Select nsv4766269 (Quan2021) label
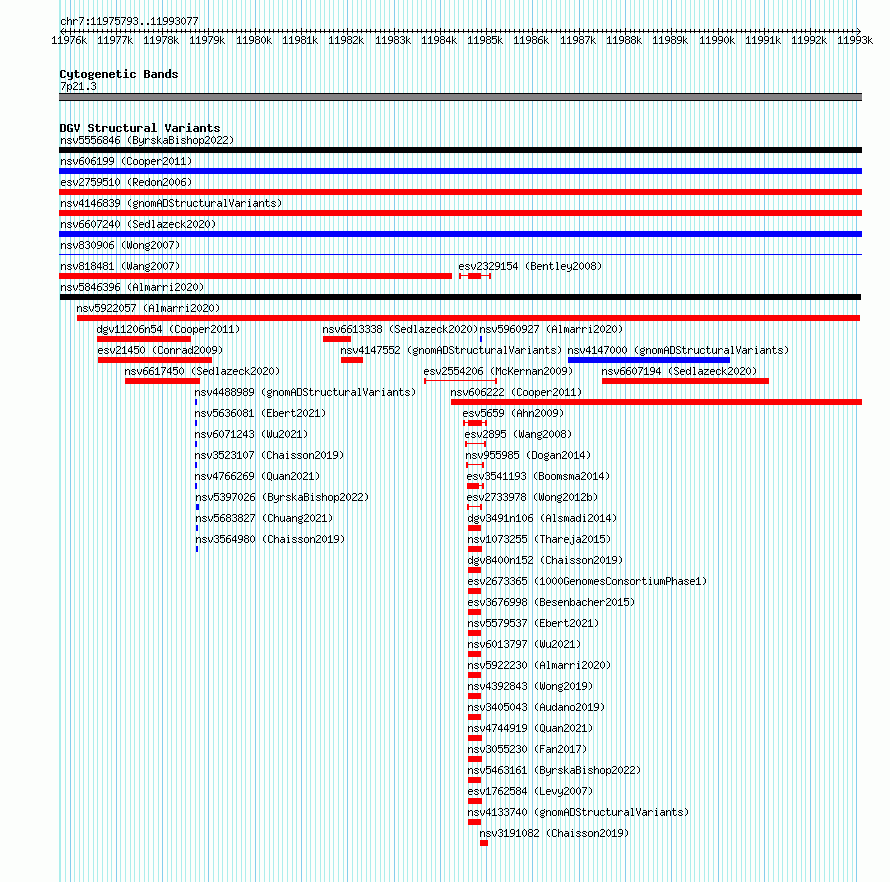Image resolution: width=890 pixels, height=882 pixels. pyautogui.click(x=257, y=476)
